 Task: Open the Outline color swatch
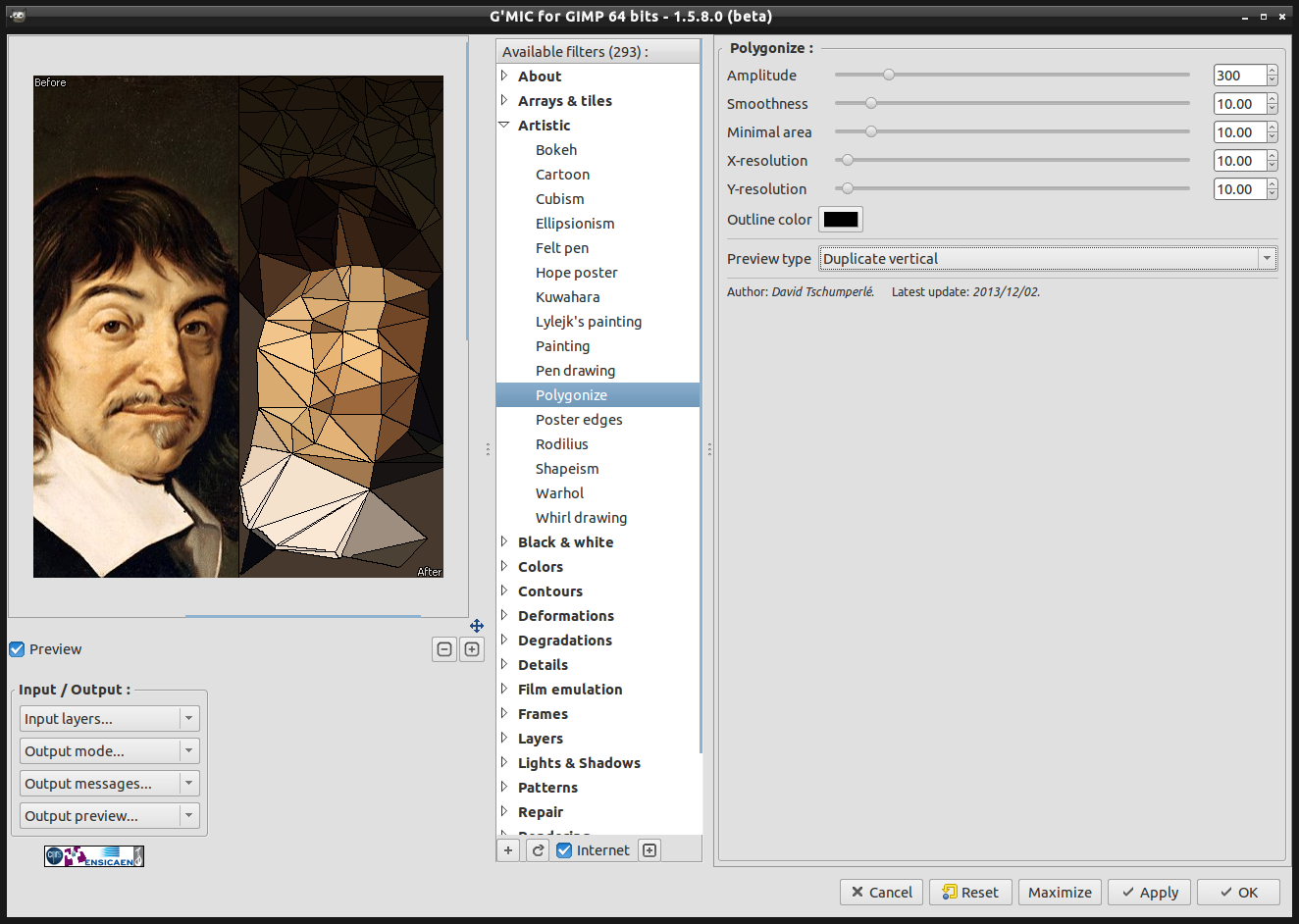[x=841, y=220]
